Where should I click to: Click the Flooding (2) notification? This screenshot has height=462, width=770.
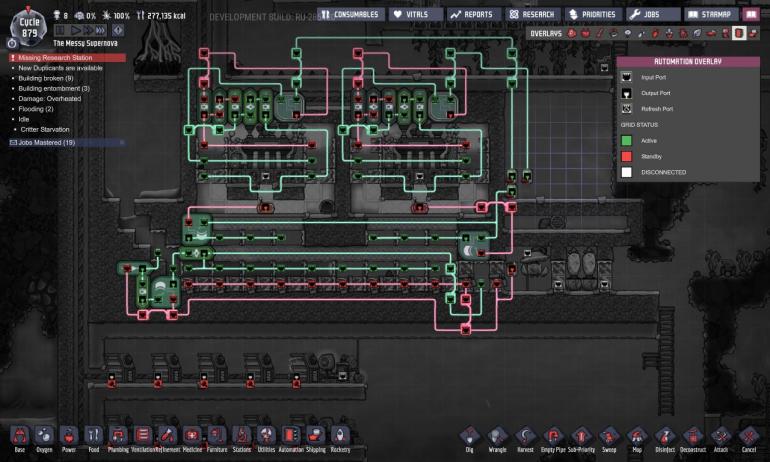point(36,109)
